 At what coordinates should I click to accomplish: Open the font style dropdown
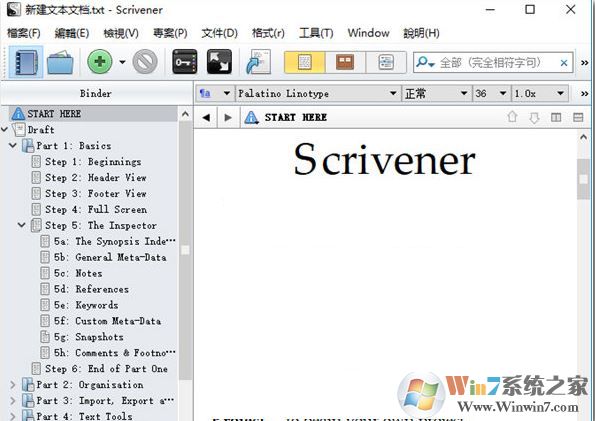(436, 93)
